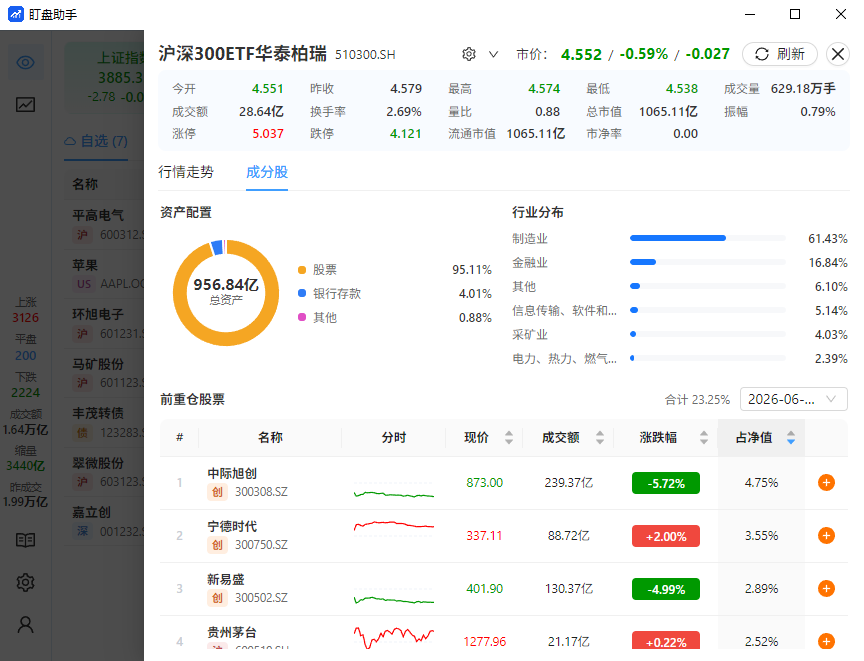Add 新易盛 with orange plus icon
The width and height of the screenshot is (864, 661).
[x=826, y=588]
